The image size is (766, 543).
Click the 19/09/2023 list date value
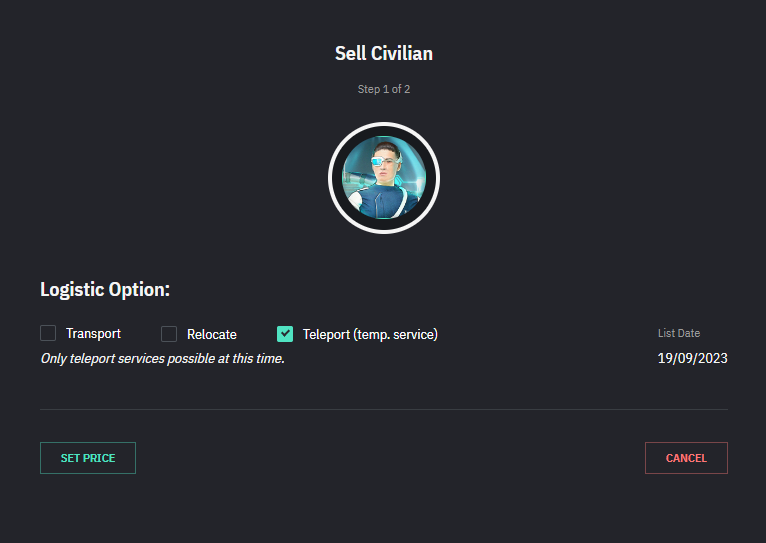[692, 358]
